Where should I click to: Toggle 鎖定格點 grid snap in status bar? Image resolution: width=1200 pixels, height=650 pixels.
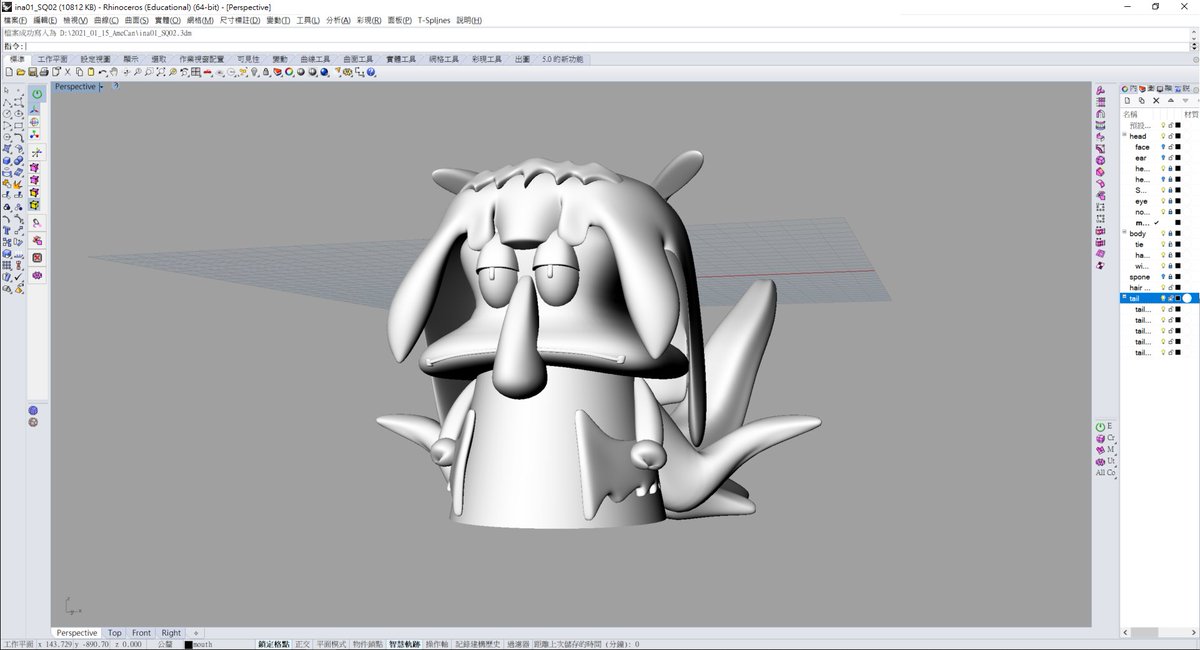(x=273, y=645)
